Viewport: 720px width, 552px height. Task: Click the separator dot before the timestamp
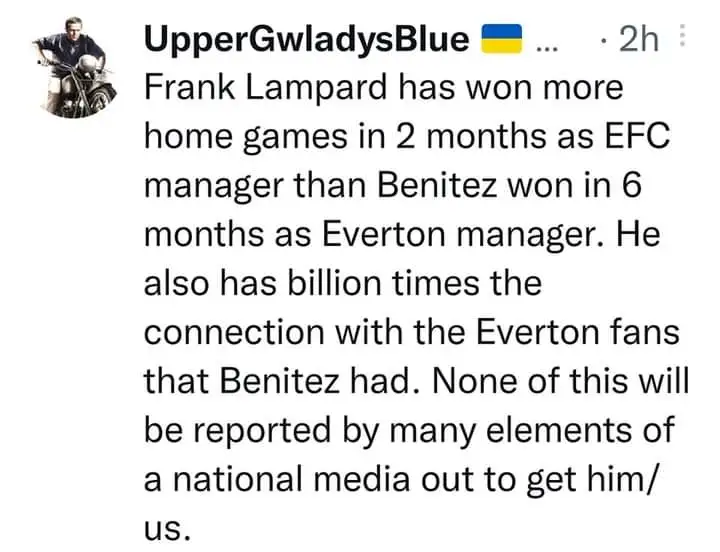(605, 40)
